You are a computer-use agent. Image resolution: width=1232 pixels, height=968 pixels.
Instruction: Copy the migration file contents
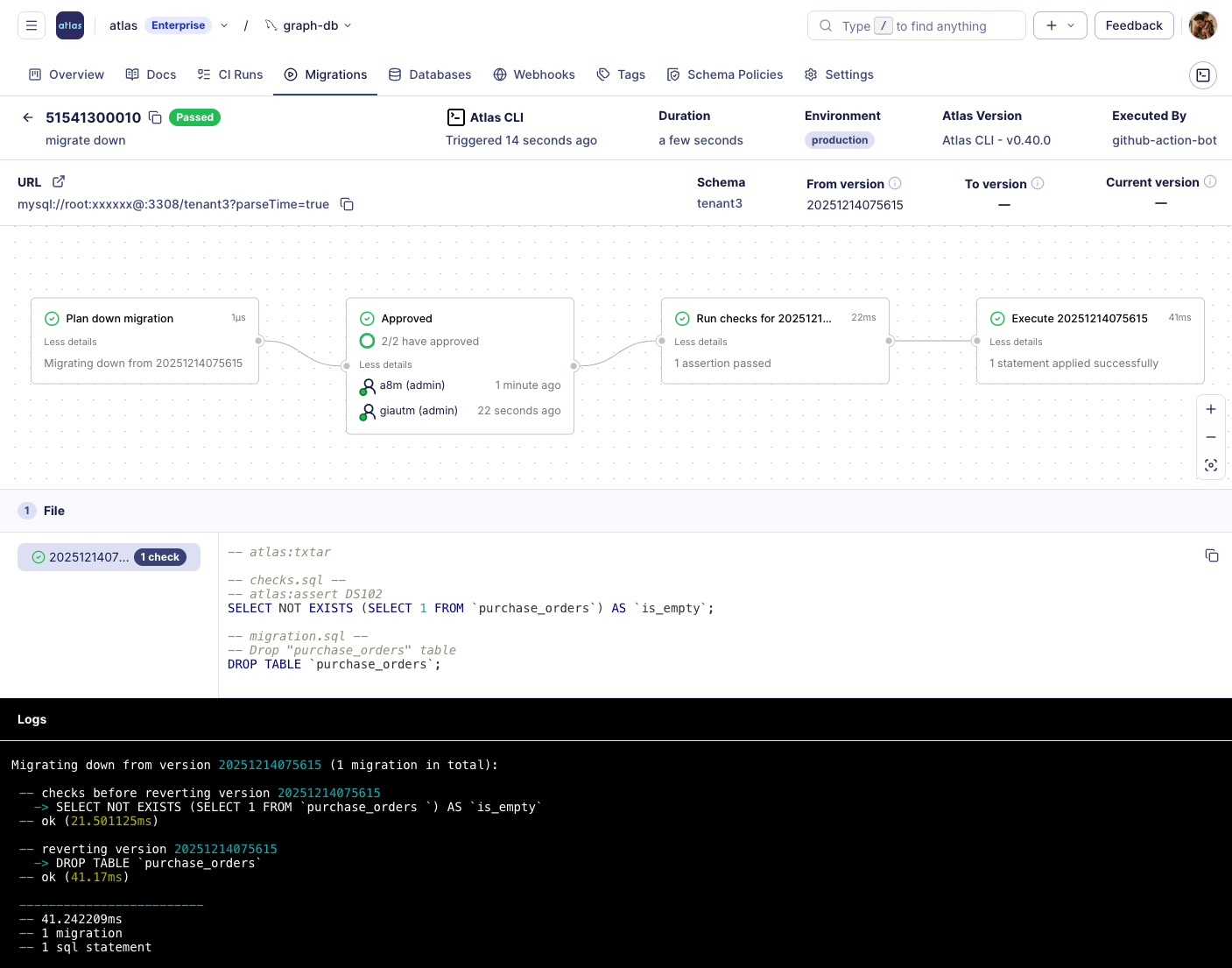pyautogui.click(x=1212, y=555)
